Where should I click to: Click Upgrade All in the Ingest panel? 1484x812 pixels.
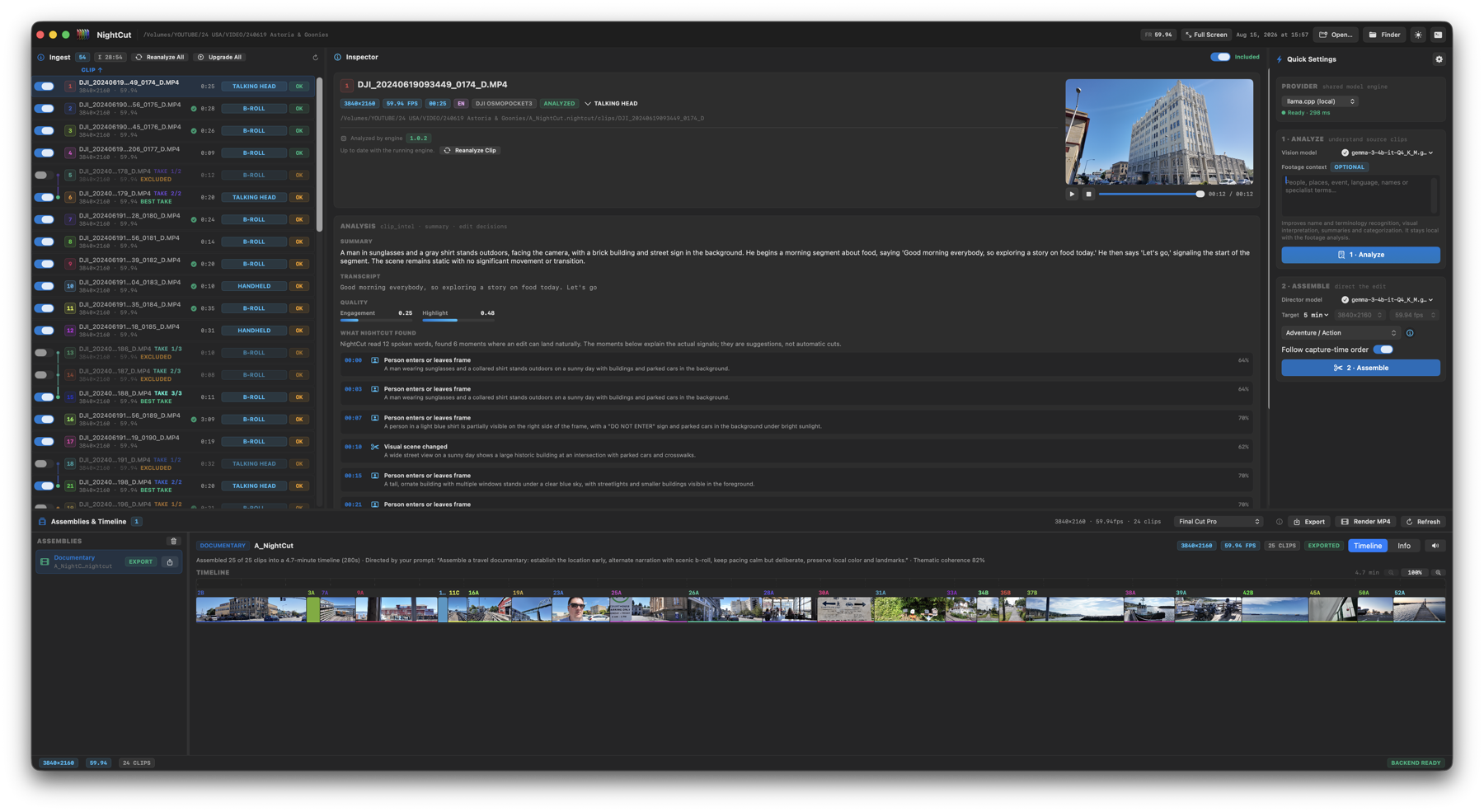point(219,58)
